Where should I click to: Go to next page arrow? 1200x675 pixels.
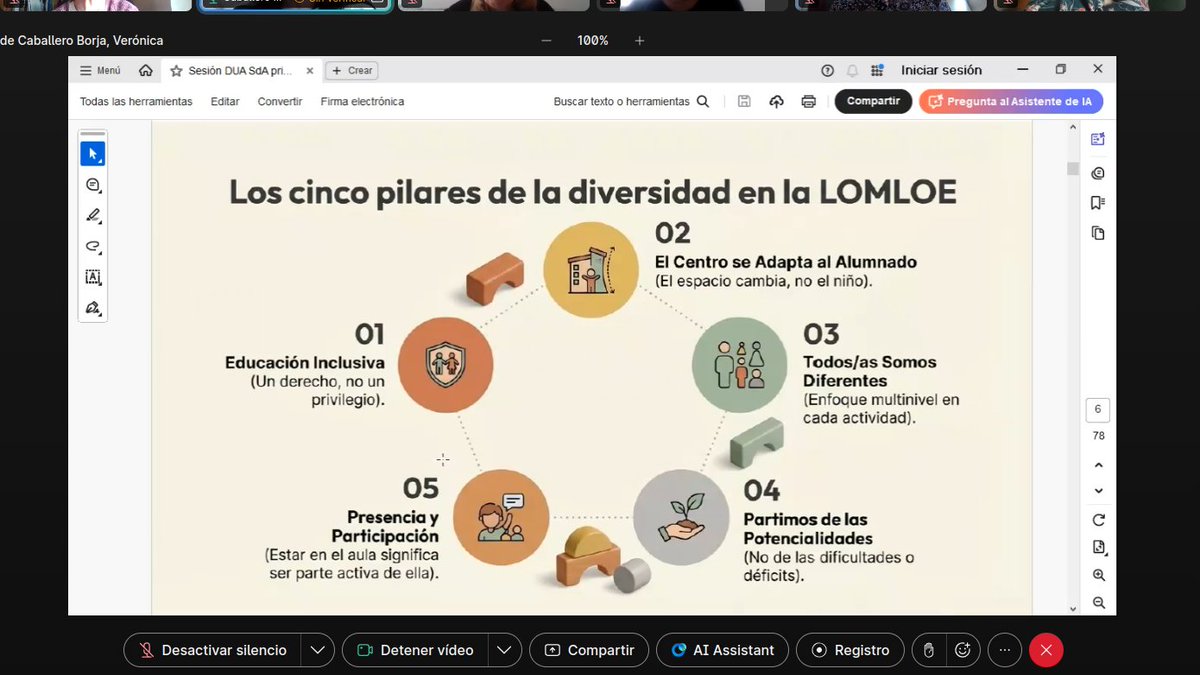1099,491
